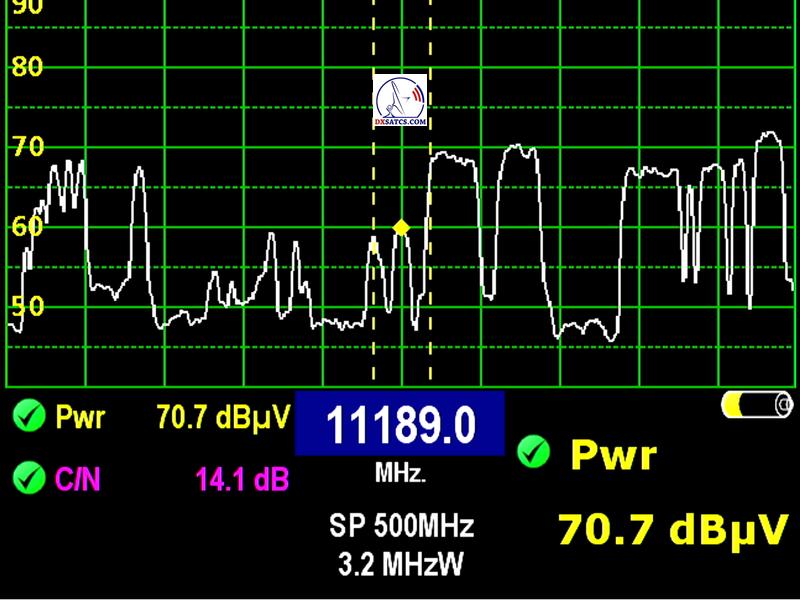Viewport: 800px width, 600px height.
Task: Click the magenta C/N label
Action: point(78,480)
